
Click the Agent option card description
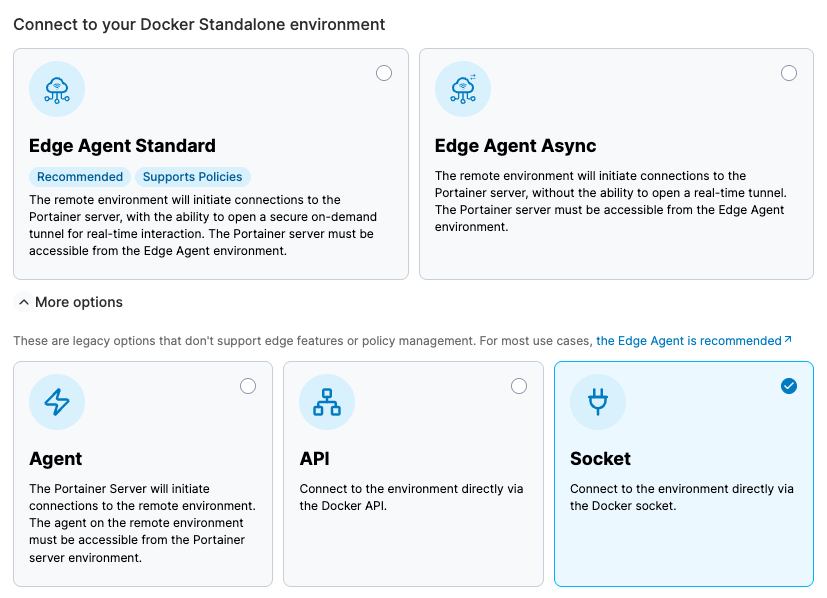point(141,523)
